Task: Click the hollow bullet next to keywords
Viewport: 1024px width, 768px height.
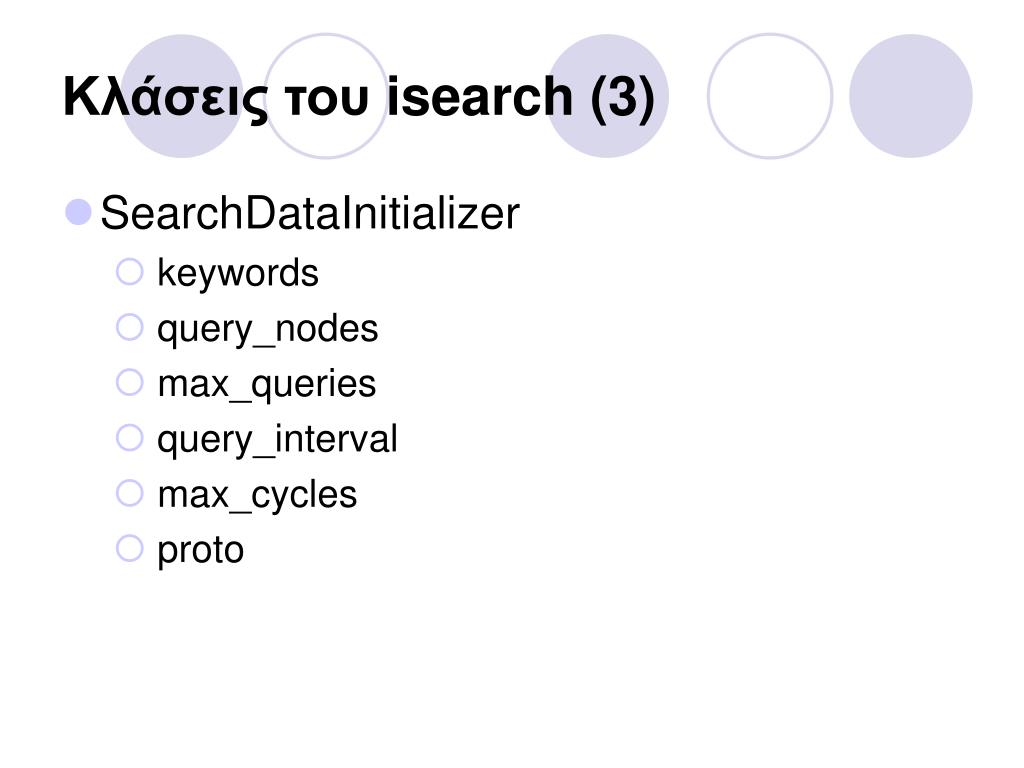Action: pos(129,272)
